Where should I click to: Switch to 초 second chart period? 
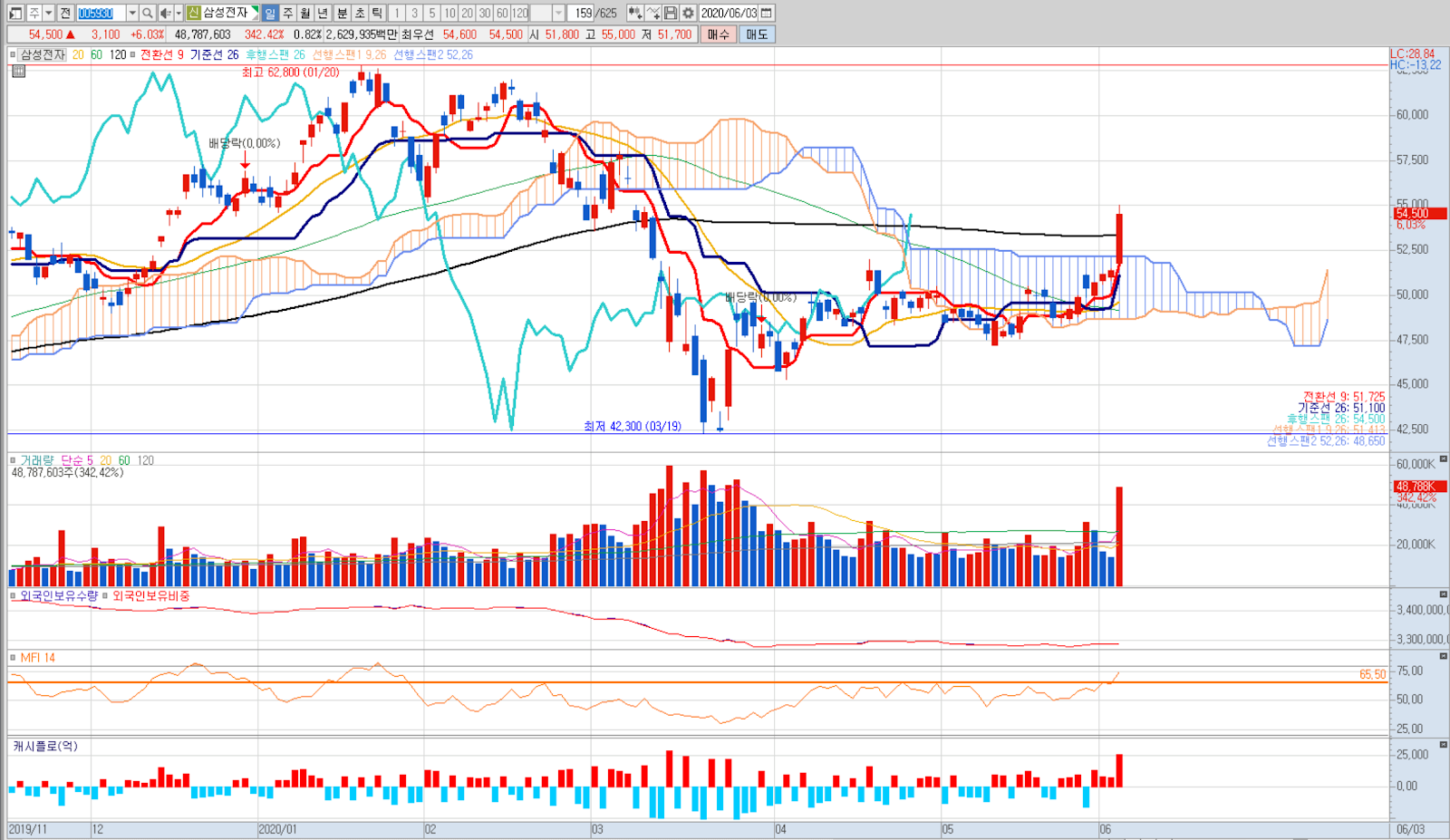point(360,13)
